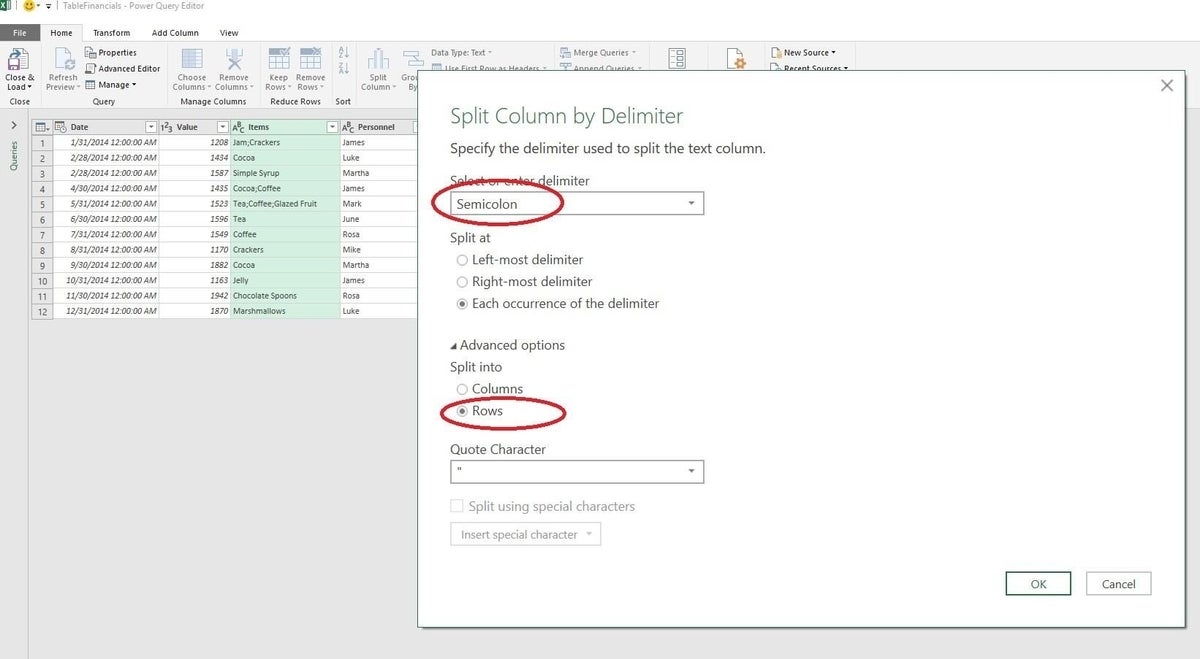
Task: Expand the Queries side pane
Action: point(13,125)
